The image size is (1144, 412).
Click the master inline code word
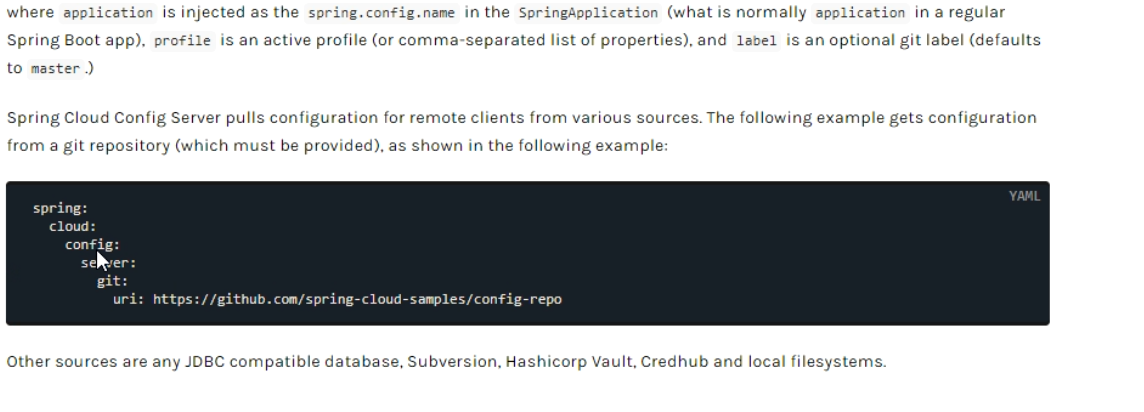[x=55, y=69]
